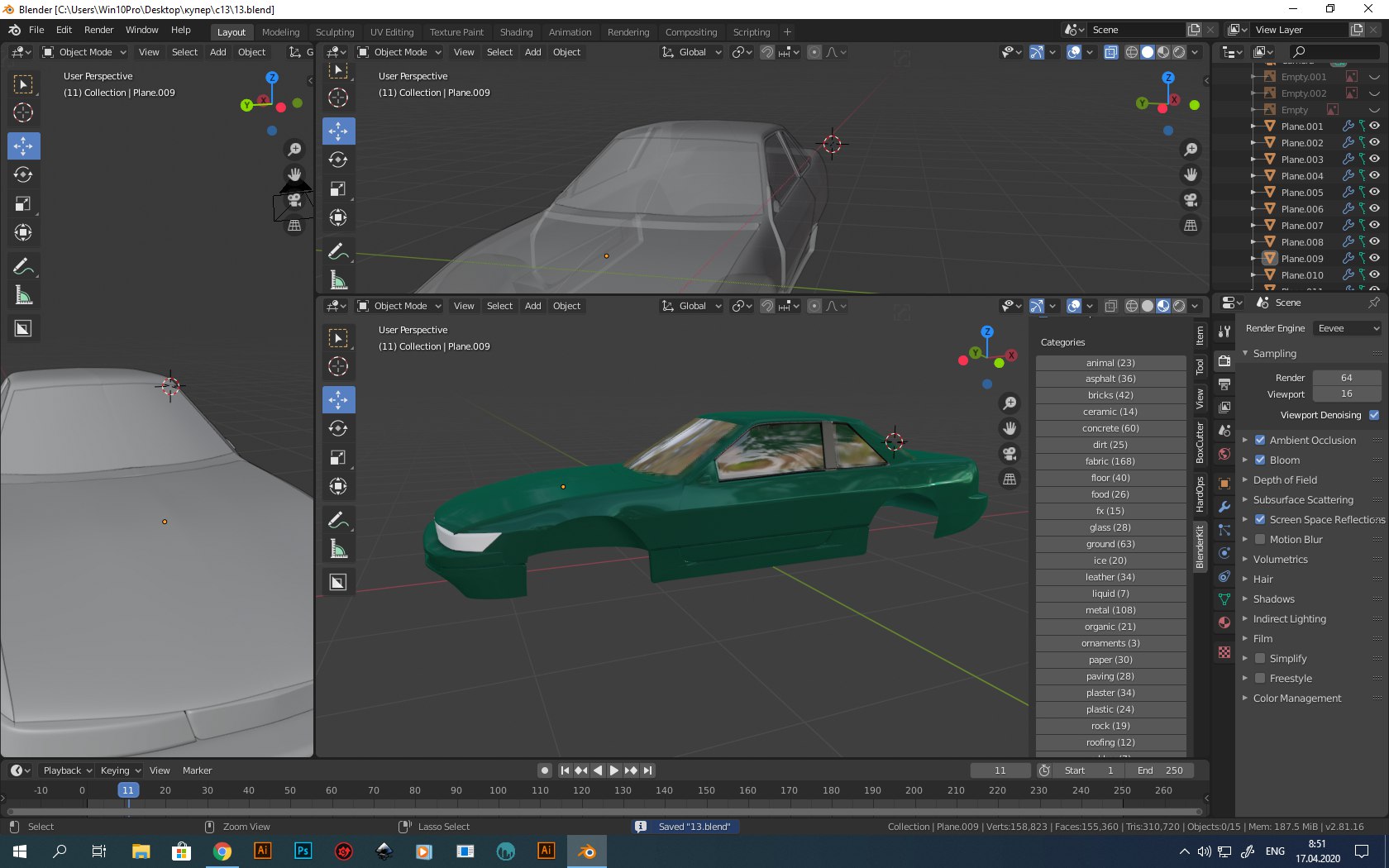Switch to the Shading workspace tab
Image resolution: width=1389 pixels, height=868 pixels.
pos(516,32)
